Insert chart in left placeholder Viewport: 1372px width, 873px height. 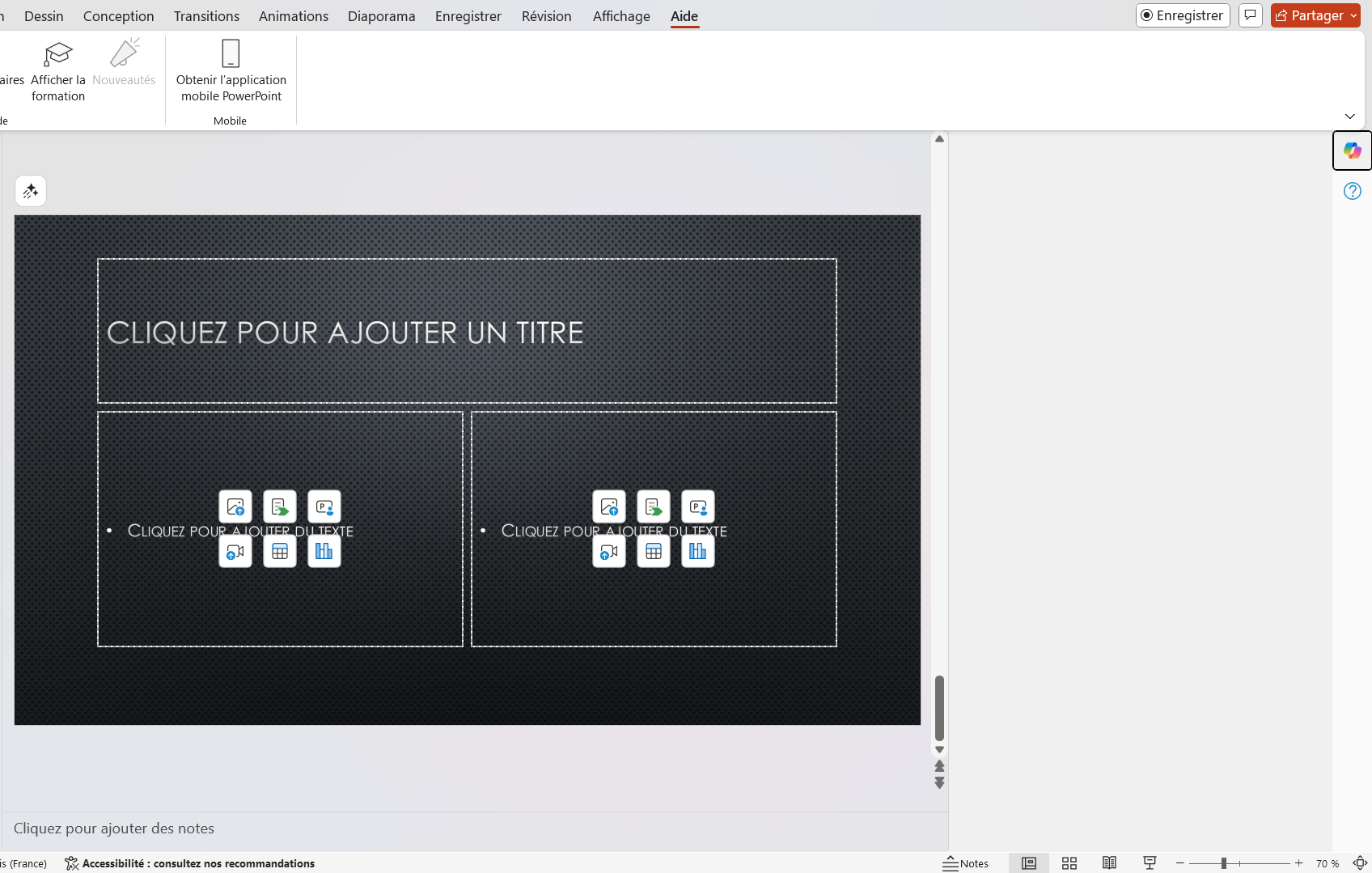(x=324, y=552)
